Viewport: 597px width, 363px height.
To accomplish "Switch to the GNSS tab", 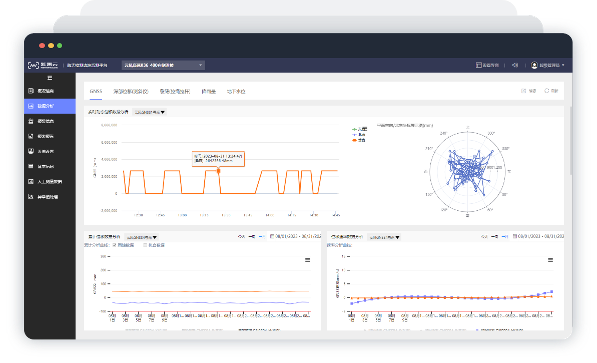I will pos(96,91).
